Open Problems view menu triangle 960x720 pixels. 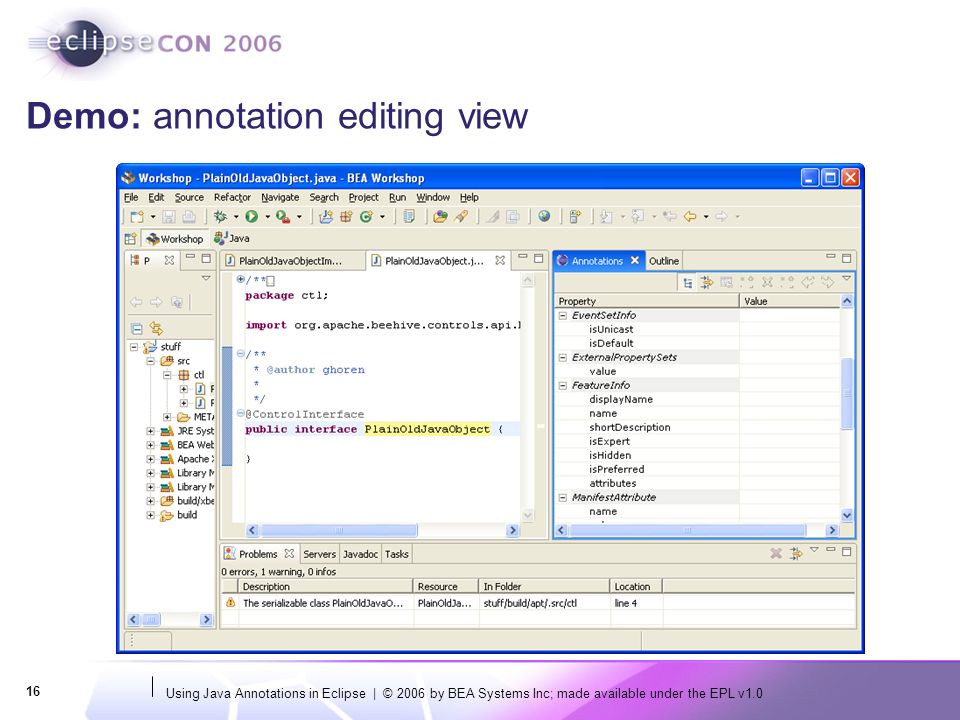click(x=814, y=550)
